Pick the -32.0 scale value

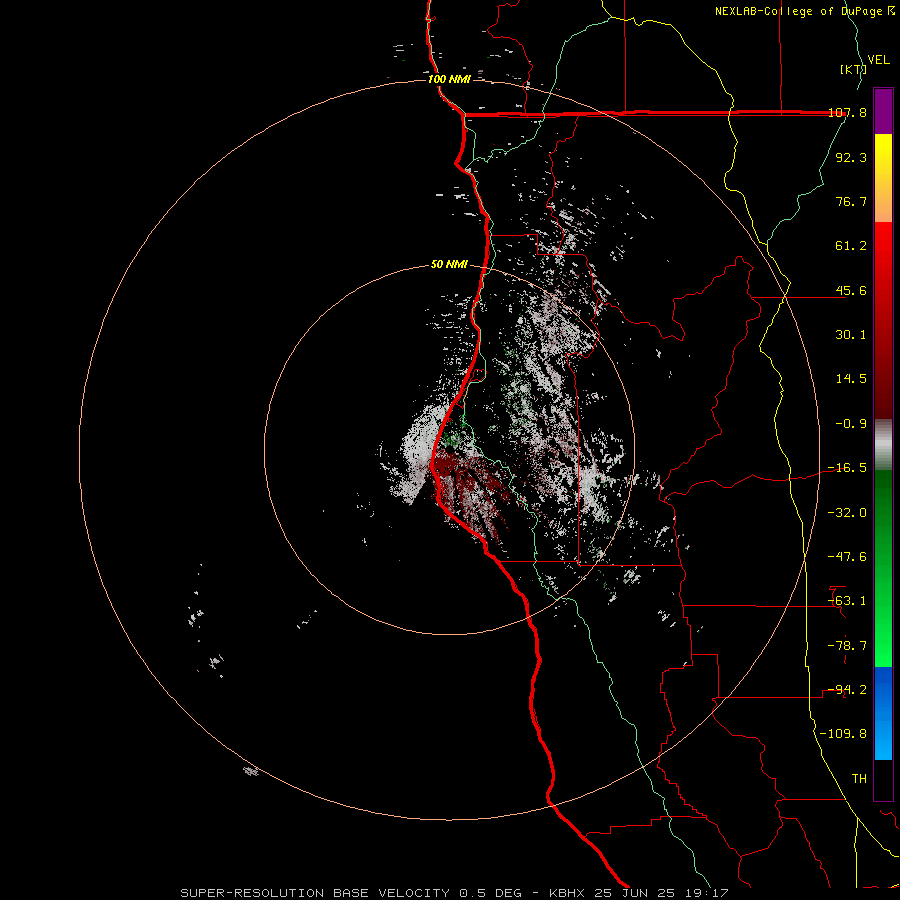click(x=847, y=513)
